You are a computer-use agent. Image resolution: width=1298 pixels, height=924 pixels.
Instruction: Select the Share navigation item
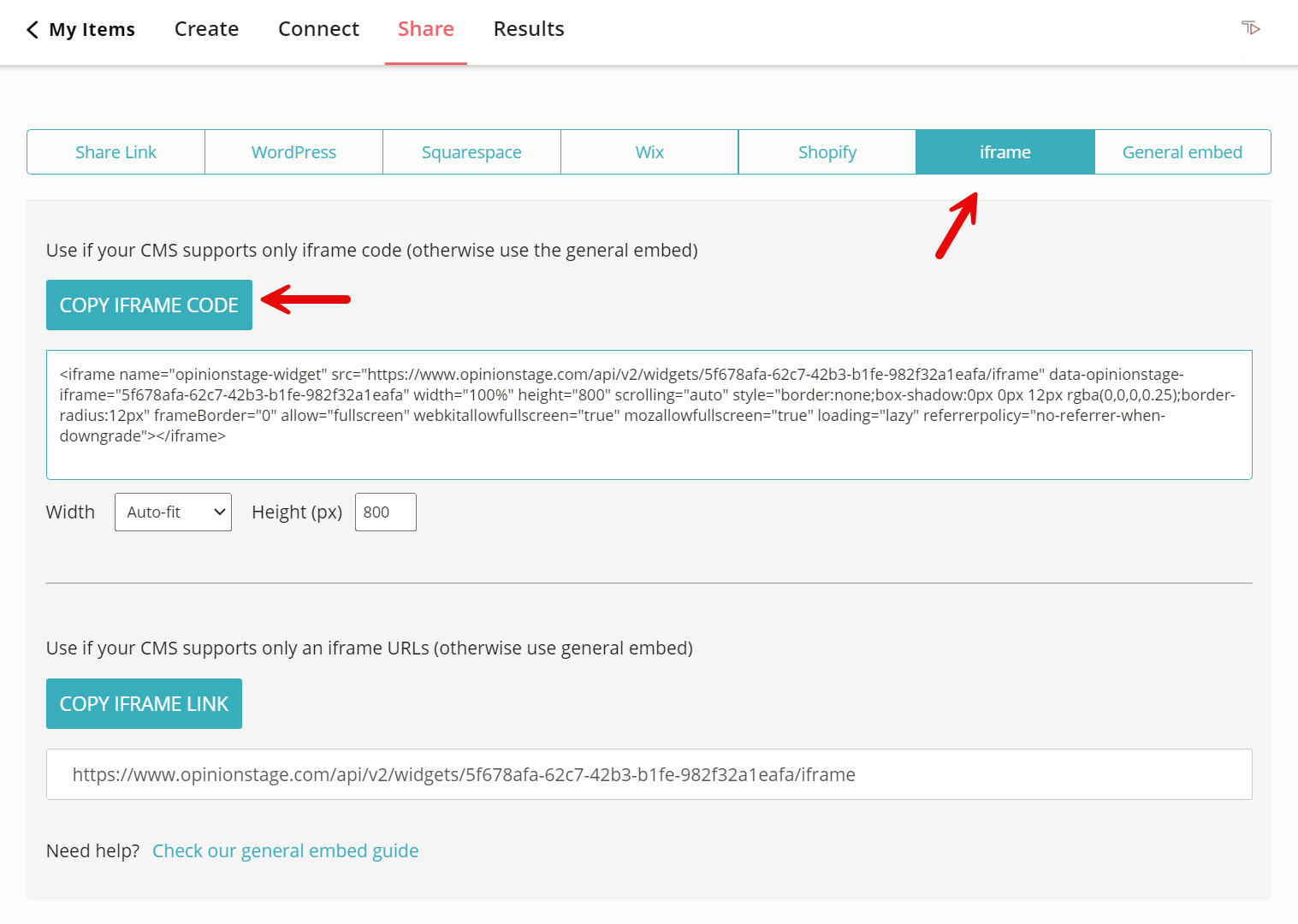[425, 30]
